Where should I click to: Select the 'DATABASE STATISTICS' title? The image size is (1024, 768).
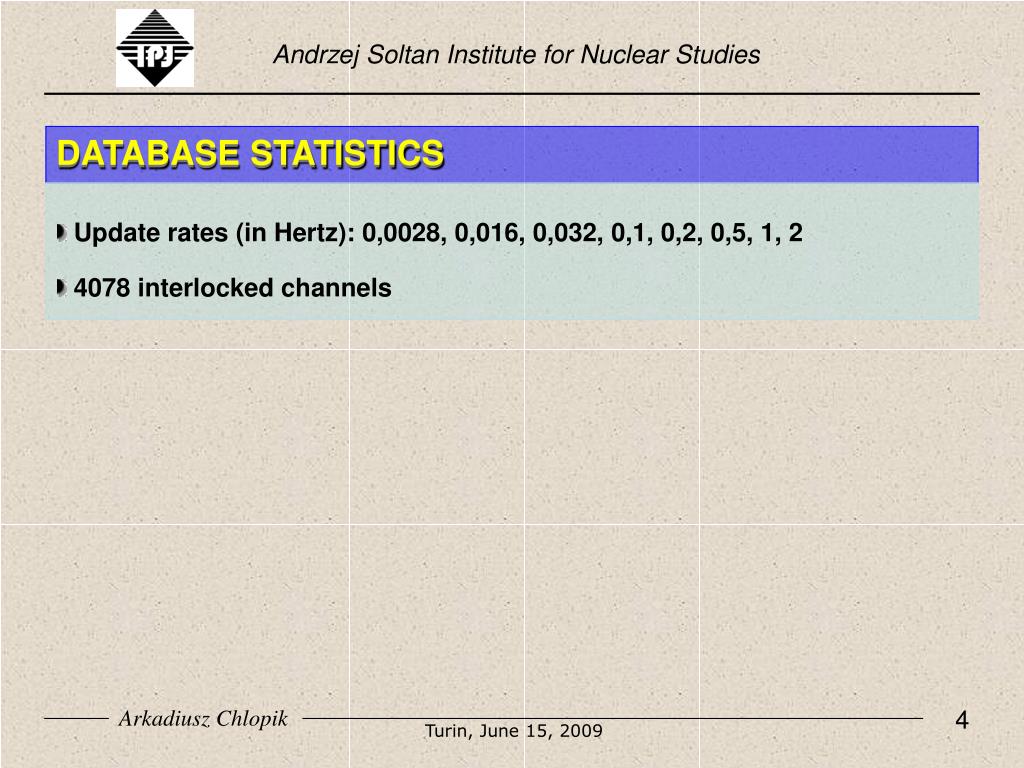click(251, 154)
